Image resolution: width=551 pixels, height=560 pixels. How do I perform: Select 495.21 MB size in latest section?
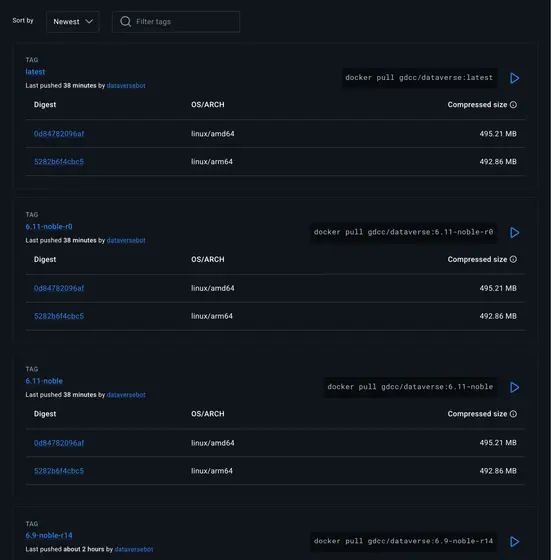click(498, 134)
